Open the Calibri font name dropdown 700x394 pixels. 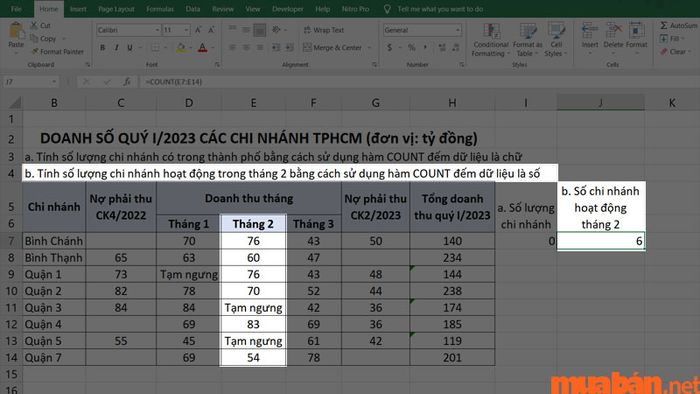pos(158,30)
